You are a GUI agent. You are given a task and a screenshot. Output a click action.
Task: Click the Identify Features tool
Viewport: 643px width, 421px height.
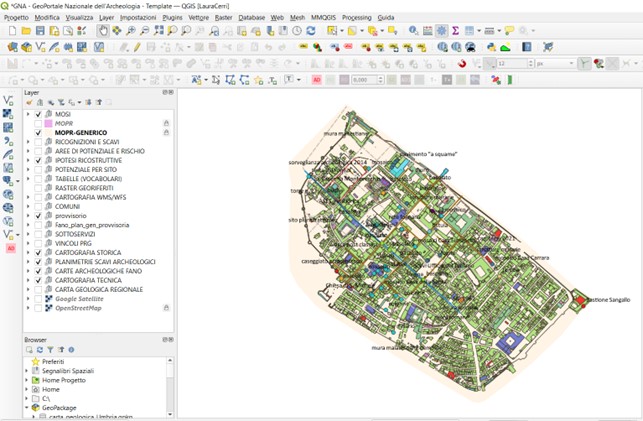pos(413,31)
